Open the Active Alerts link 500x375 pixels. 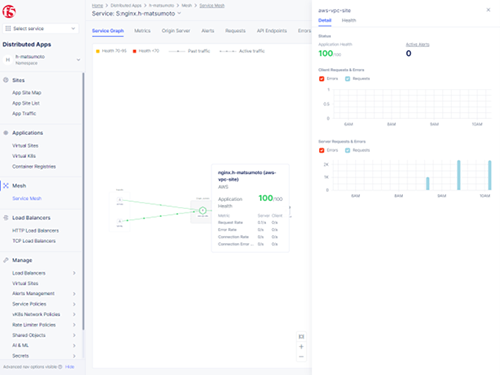tap(417, 44)
